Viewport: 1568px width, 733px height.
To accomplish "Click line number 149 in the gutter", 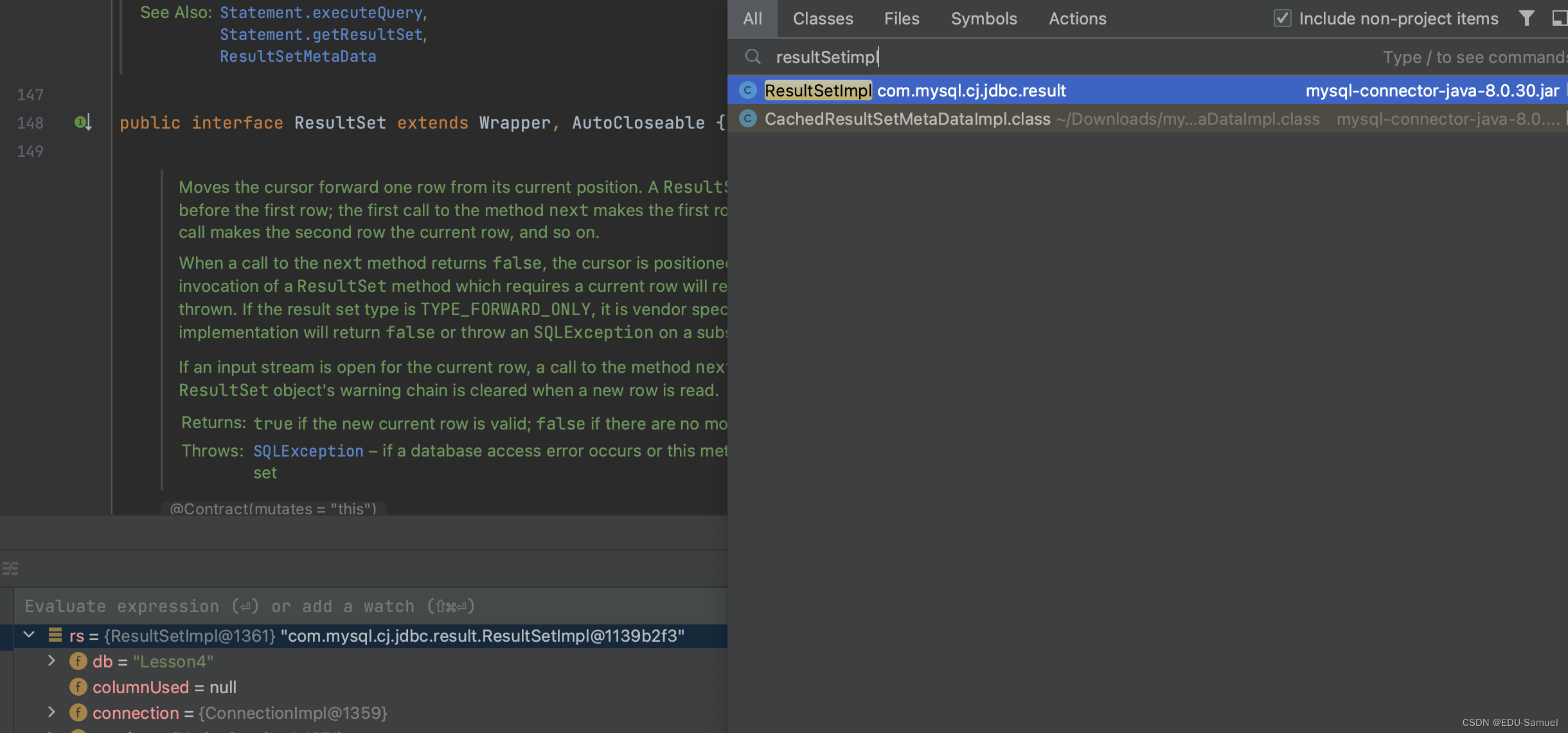I will click(x=30, y=152).
